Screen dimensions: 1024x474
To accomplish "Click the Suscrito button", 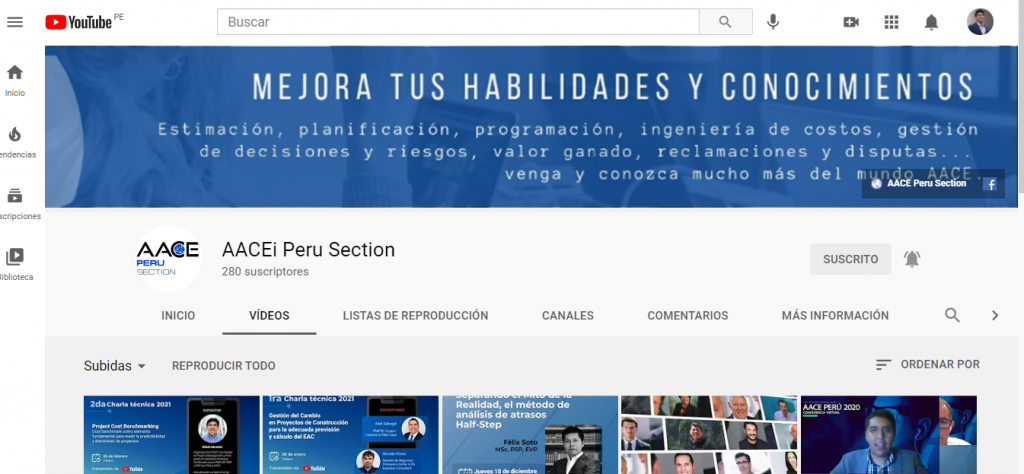I will point(850,259).
